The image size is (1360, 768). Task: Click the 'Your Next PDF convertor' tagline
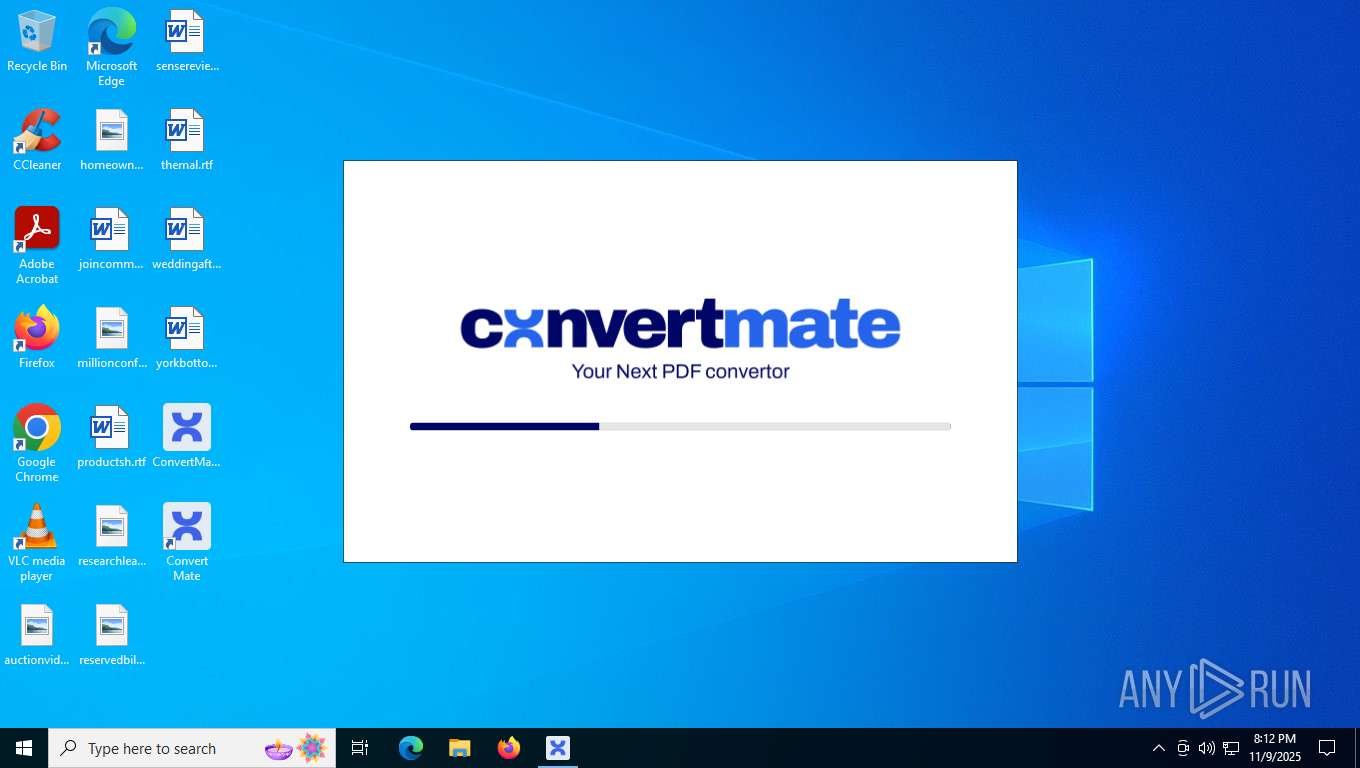tap(680, 371)
